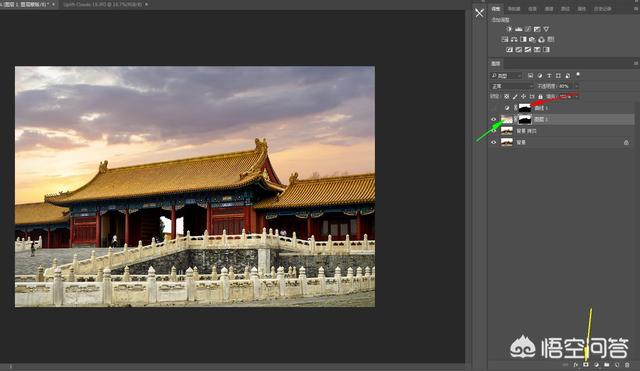Screen dimensions: 640x371
Task: Open the fill slider dropdown arrow
Action: [577, 96]
